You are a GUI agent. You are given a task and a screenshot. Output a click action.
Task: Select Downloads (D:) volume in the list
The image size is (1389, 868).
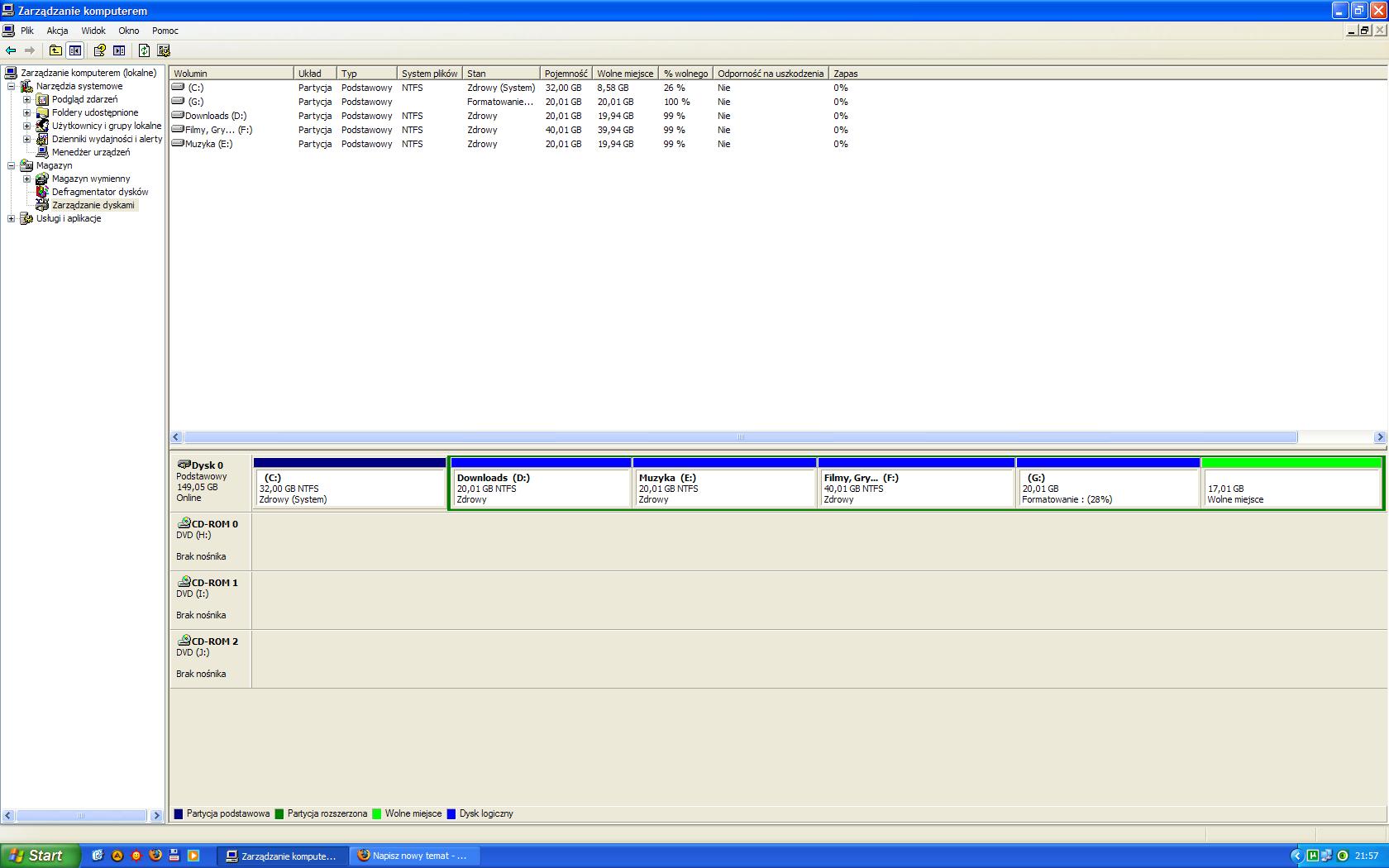tap(216, 116)
